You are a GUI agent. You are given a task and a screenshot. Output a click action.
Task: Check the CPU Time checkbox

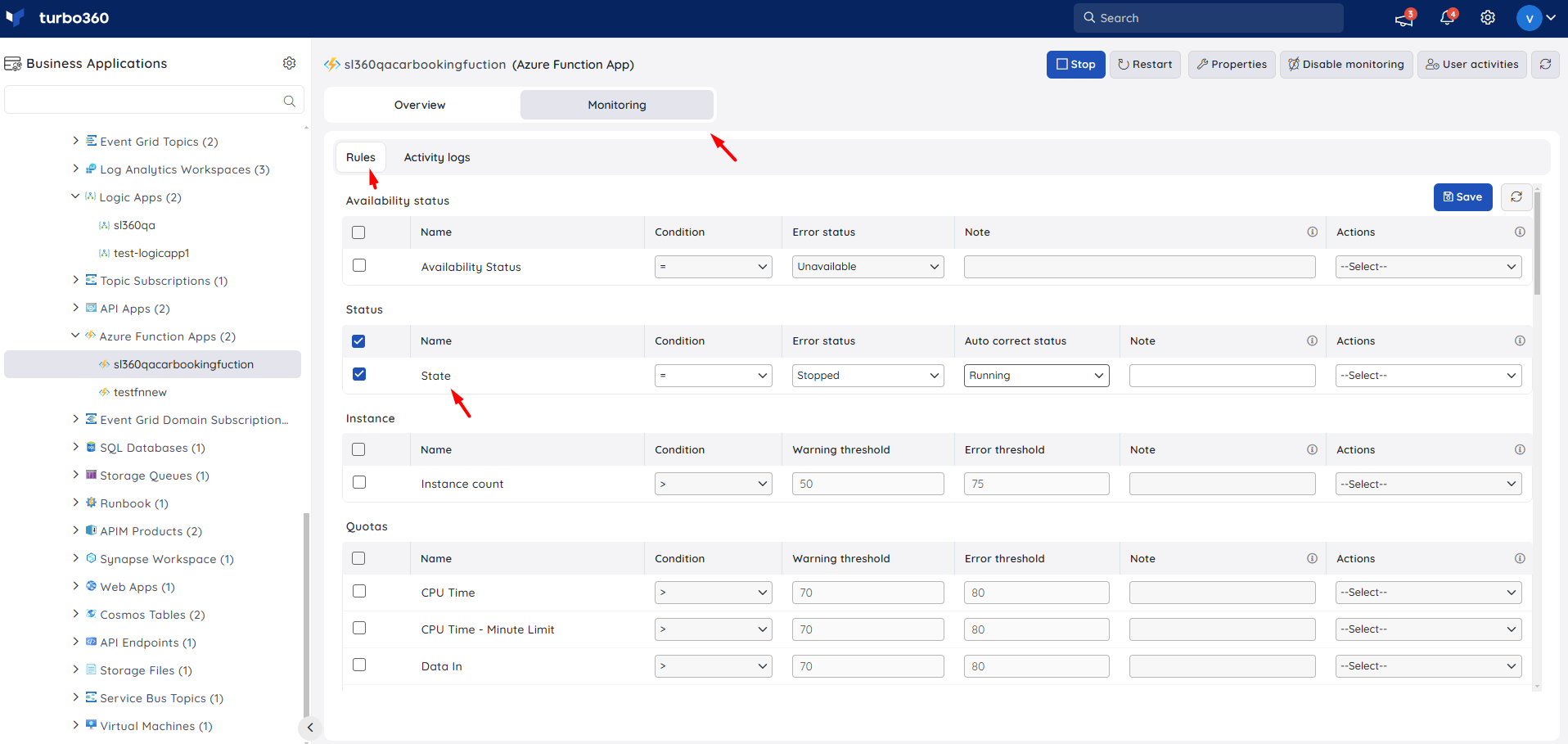coord(359,591)
